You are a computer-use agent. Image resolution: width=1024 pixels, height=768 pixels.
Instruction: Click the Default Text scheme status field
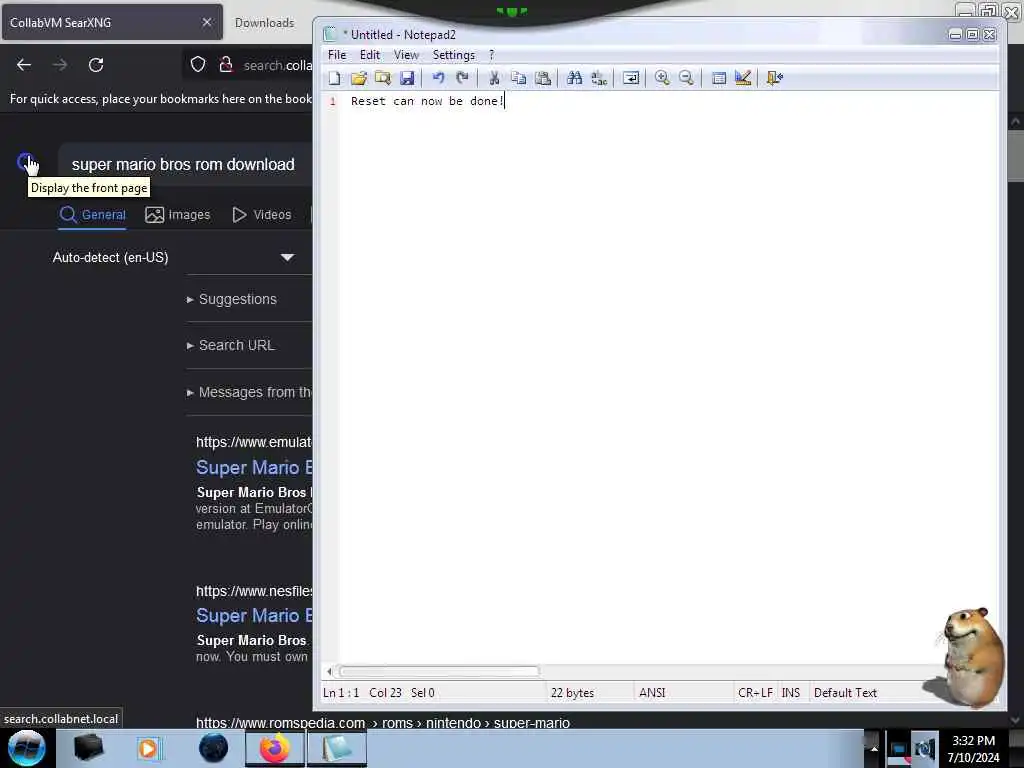845,693
